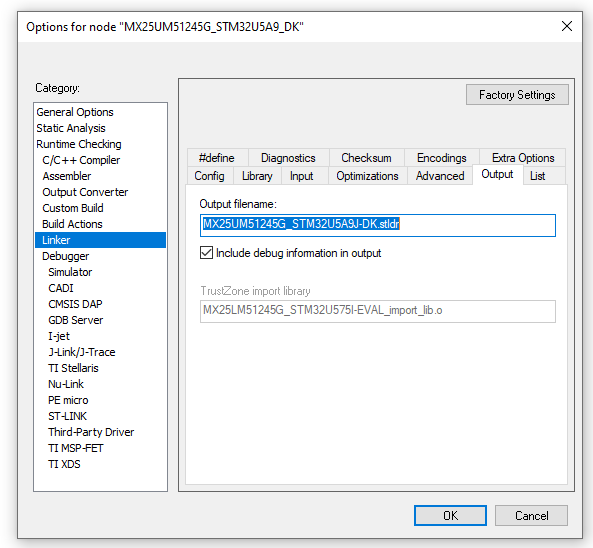Select CMSIS DAP entry
593x548 pixels.
pos(75,304)
